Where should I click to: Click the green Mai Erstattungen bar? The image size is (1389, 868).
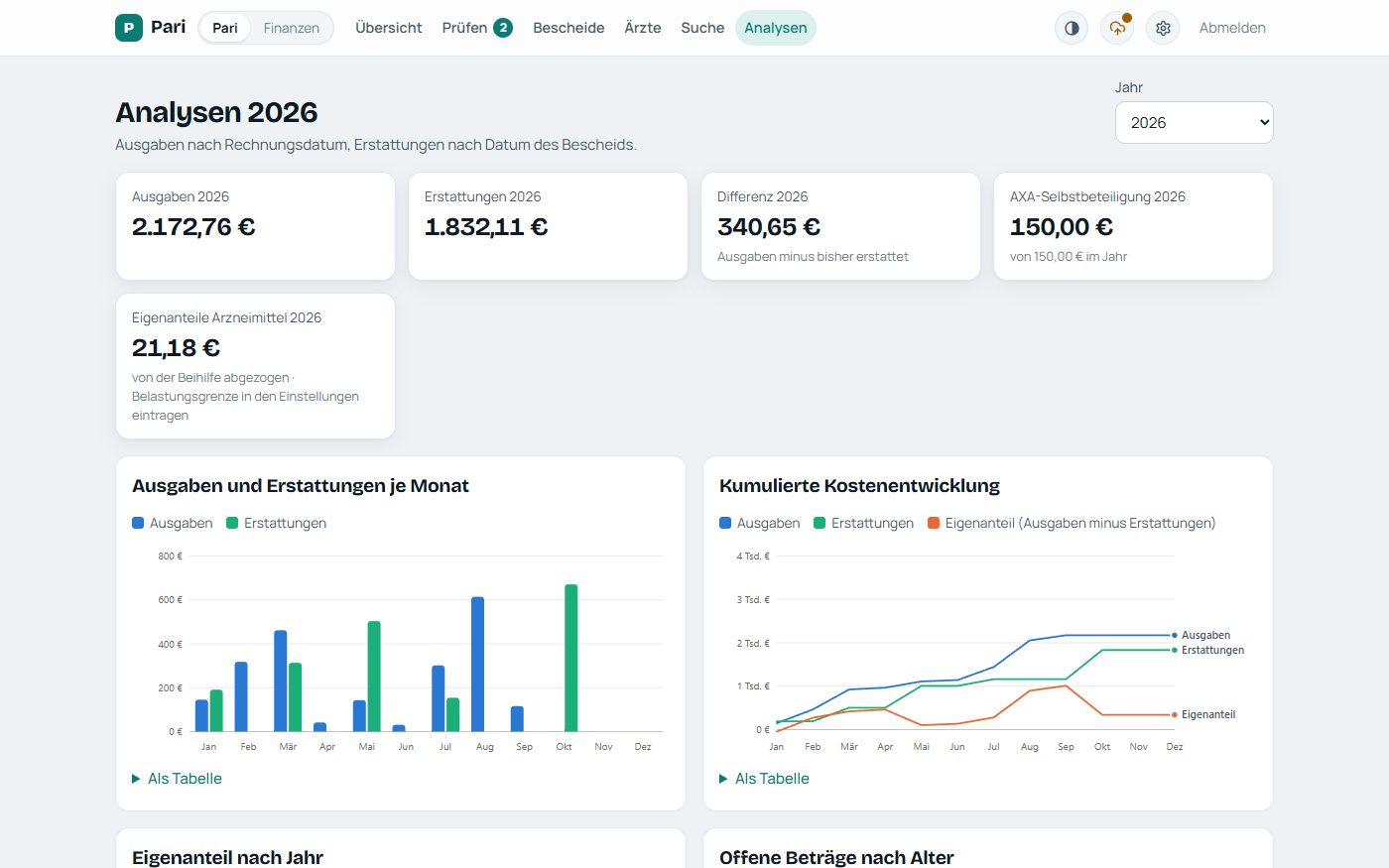coord(374,677)
